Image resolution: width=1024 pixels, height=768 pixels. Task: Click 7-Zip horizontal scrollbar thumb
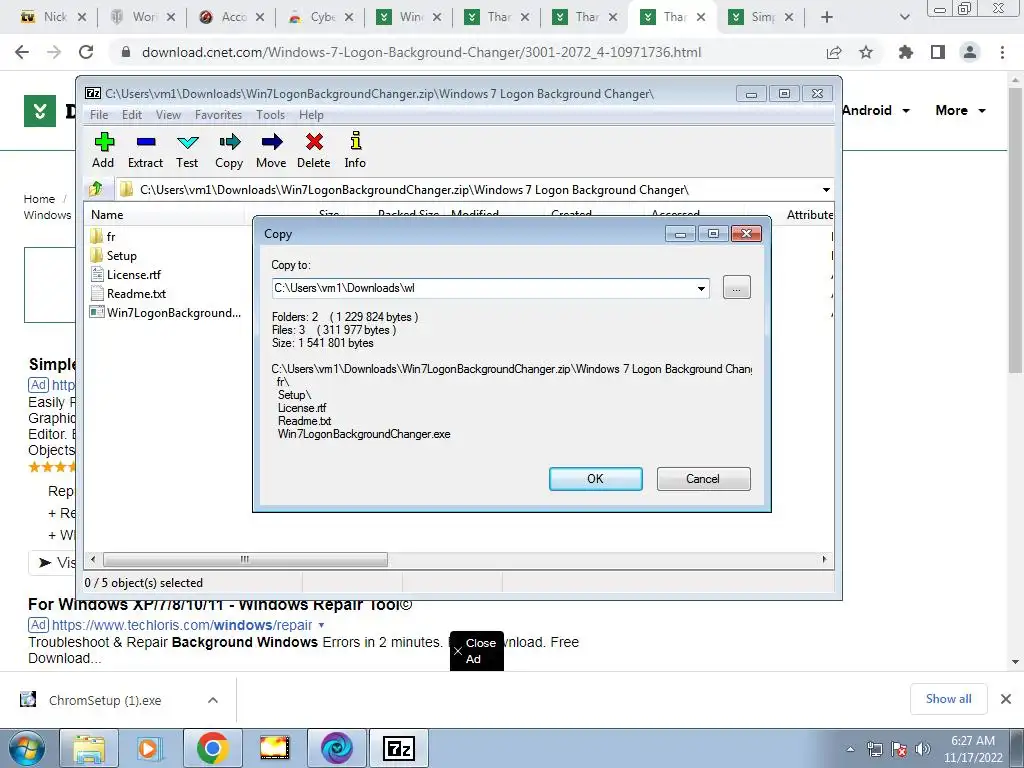(x=245, y=559)
